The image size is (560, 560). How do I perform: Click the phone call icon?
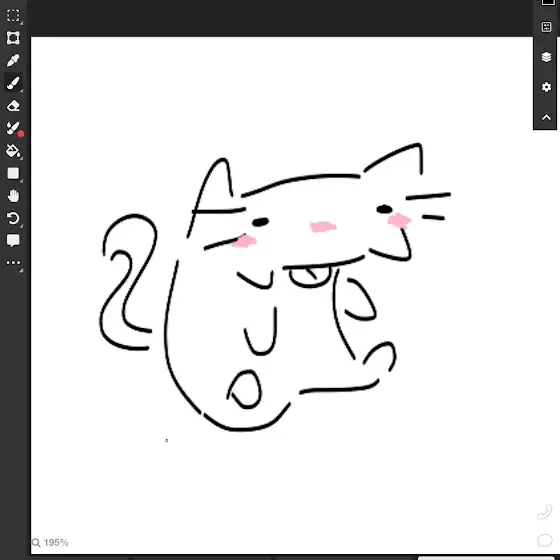tap(545, 512)
